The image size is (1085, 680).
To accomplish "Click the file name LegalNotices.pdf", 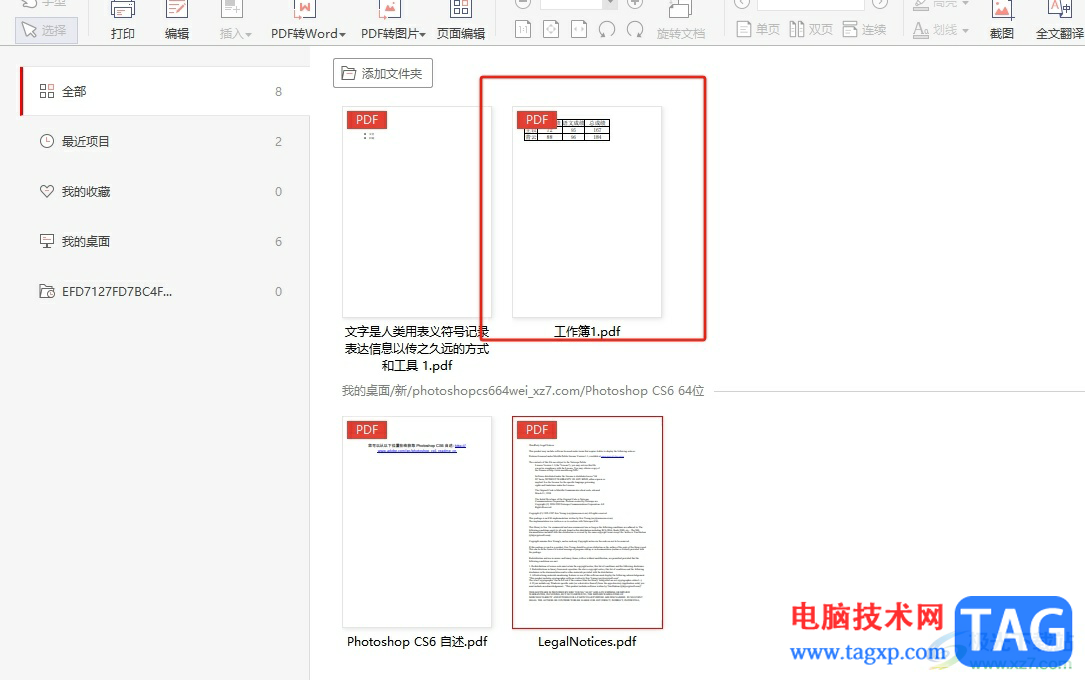I will [587, 642].
